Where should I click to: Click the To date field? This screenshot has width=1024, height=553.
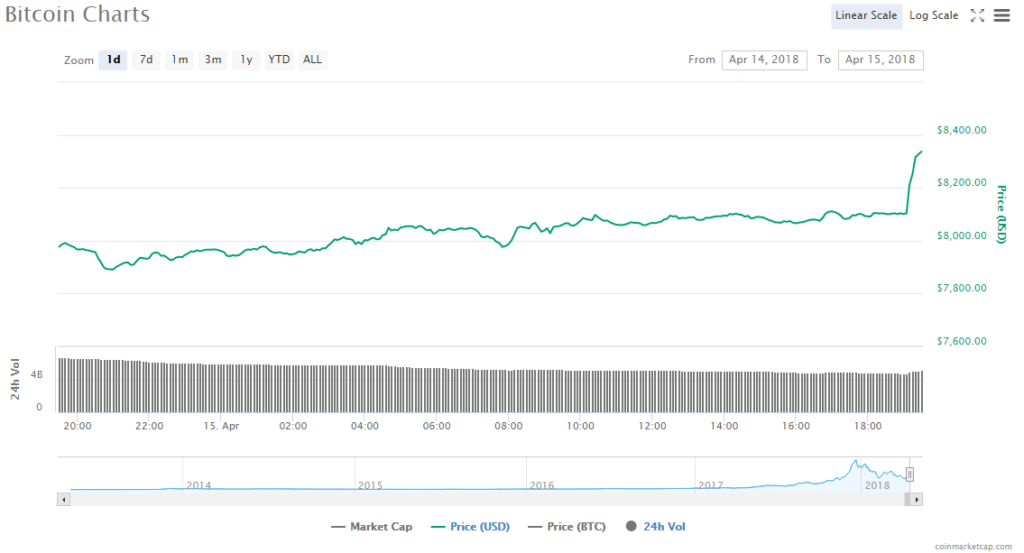click(880, 60)
